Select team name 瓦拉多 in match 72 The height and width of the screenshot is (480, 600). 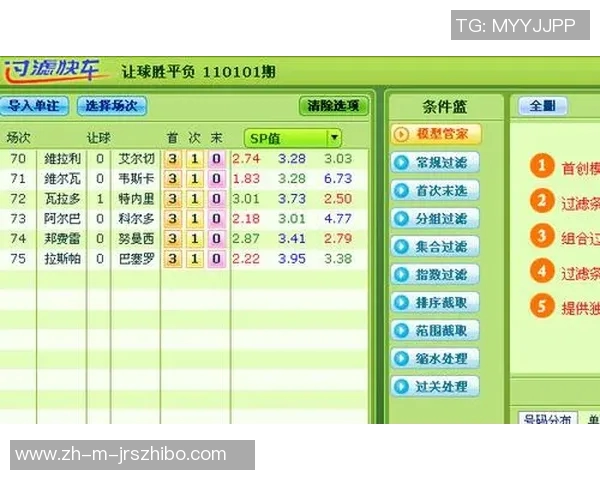tap(62, 199)
